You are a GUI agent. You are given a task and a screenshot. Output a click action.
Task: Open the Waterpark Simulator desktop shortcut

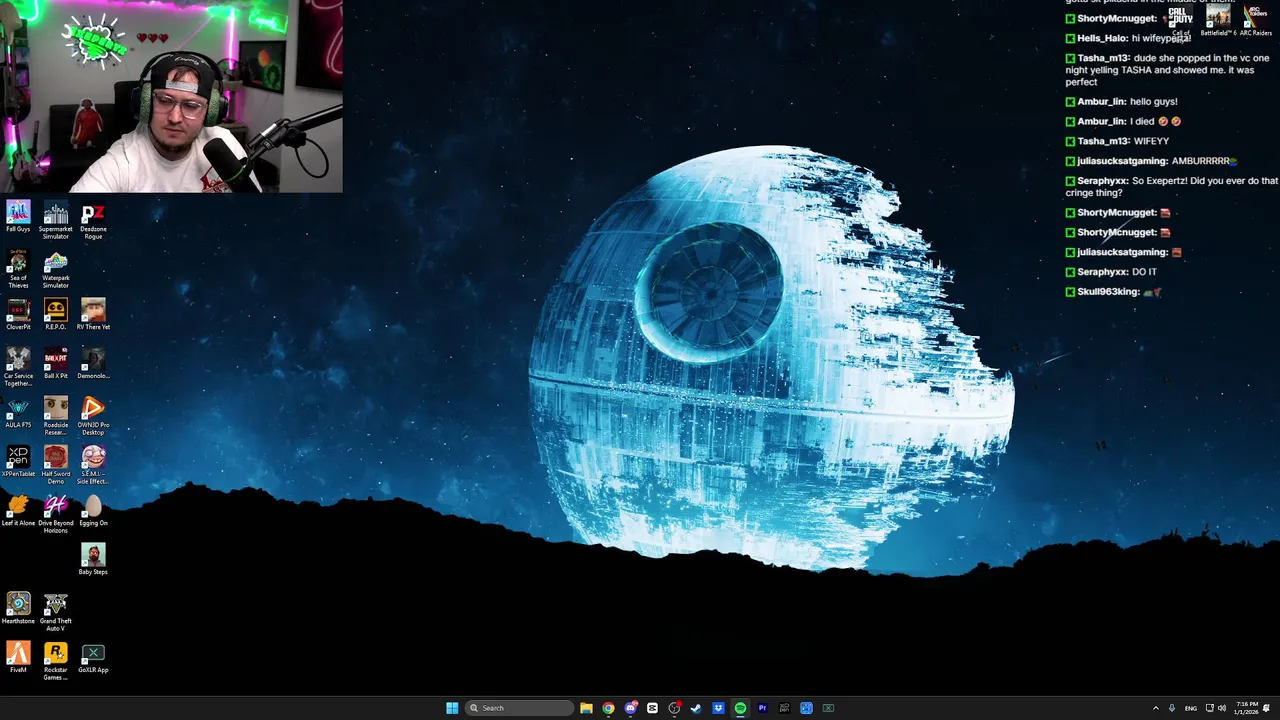(56, 269)
